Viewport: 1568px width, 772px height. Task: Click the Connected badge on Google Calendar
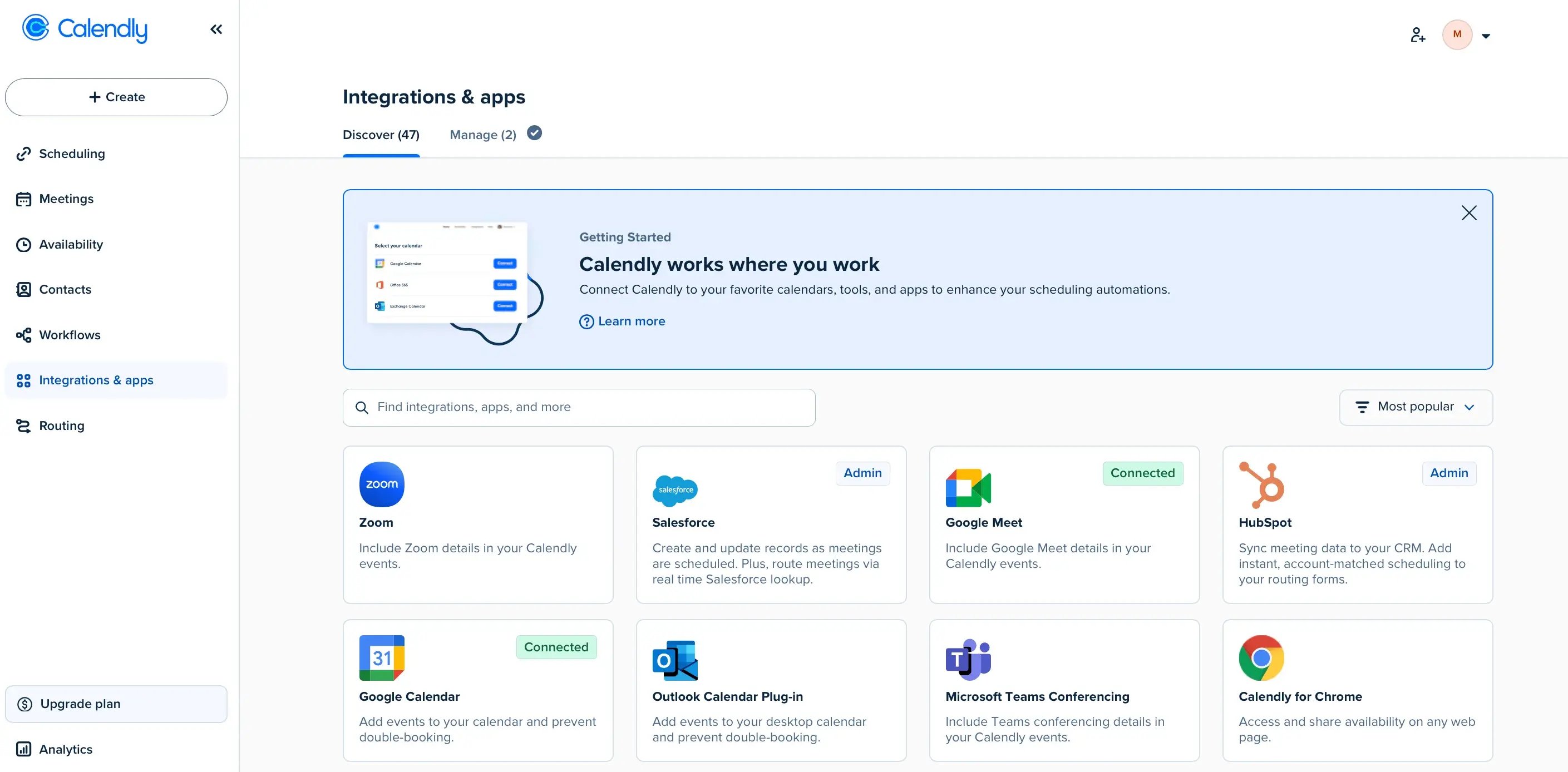(x=556, y=647)
